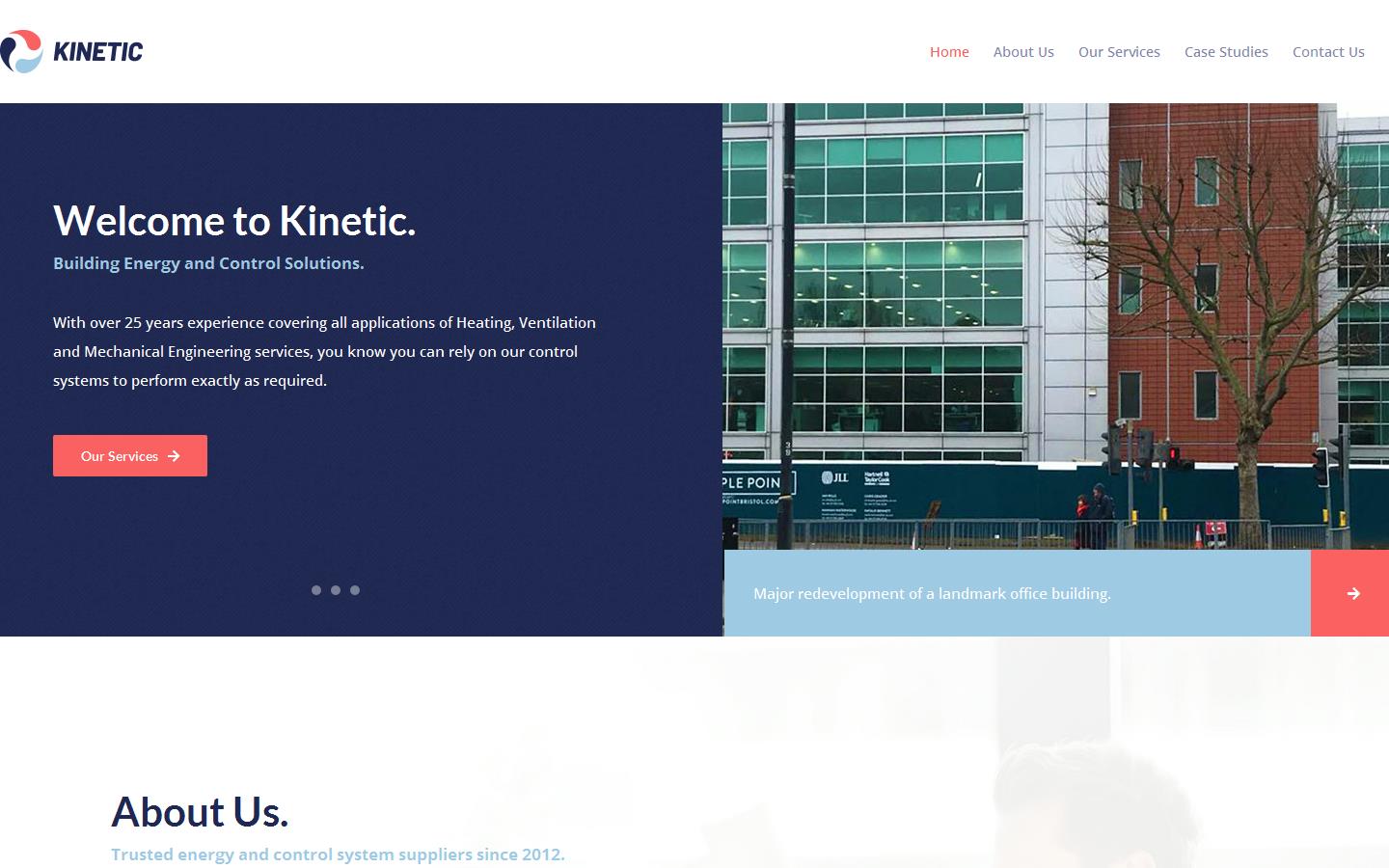Click the landmark office building caption link
This screenshot has width=1389, height=868.
point(932,593)
